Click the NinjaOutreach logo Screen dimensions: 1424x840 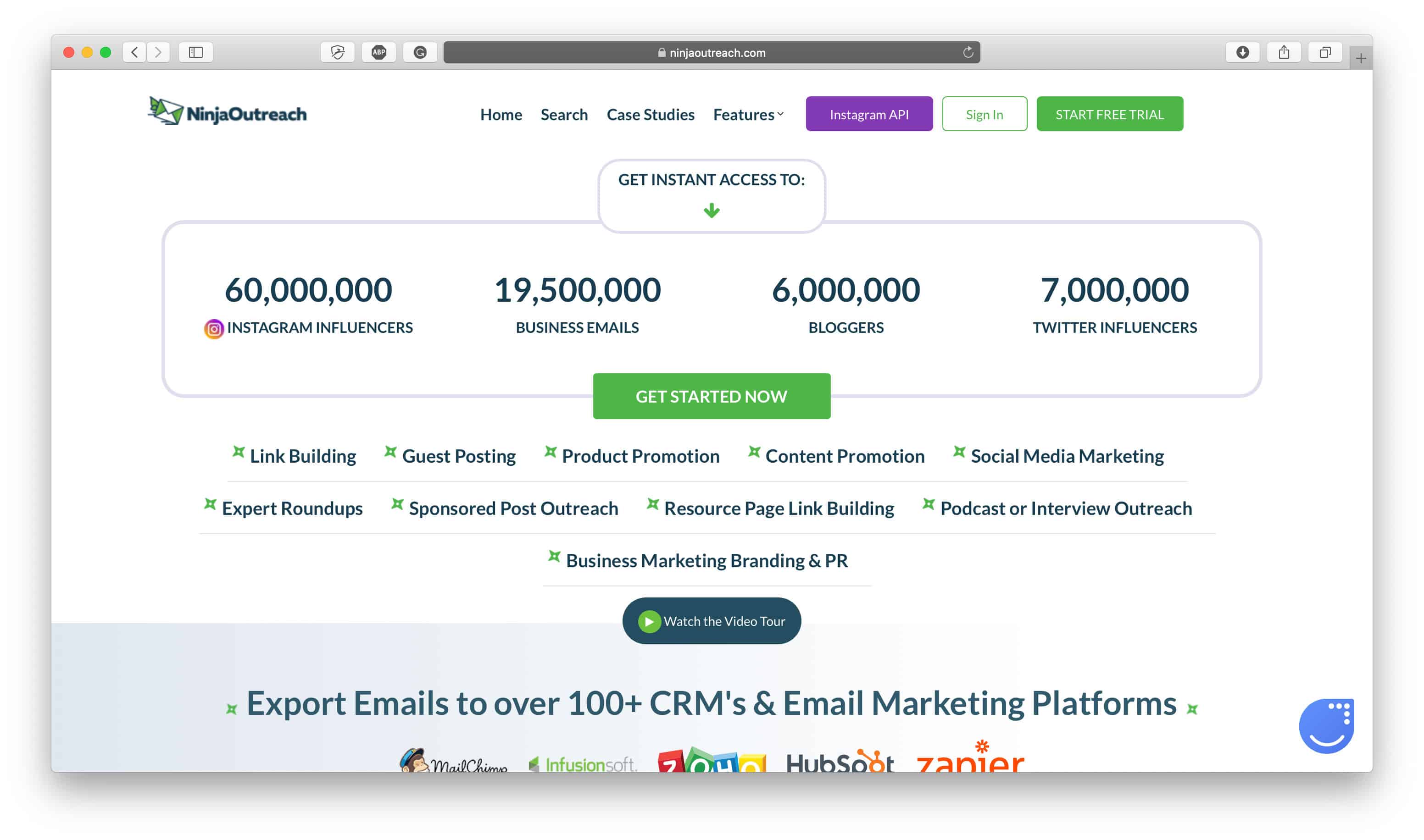pyautogui.click(x=227, y=111)
